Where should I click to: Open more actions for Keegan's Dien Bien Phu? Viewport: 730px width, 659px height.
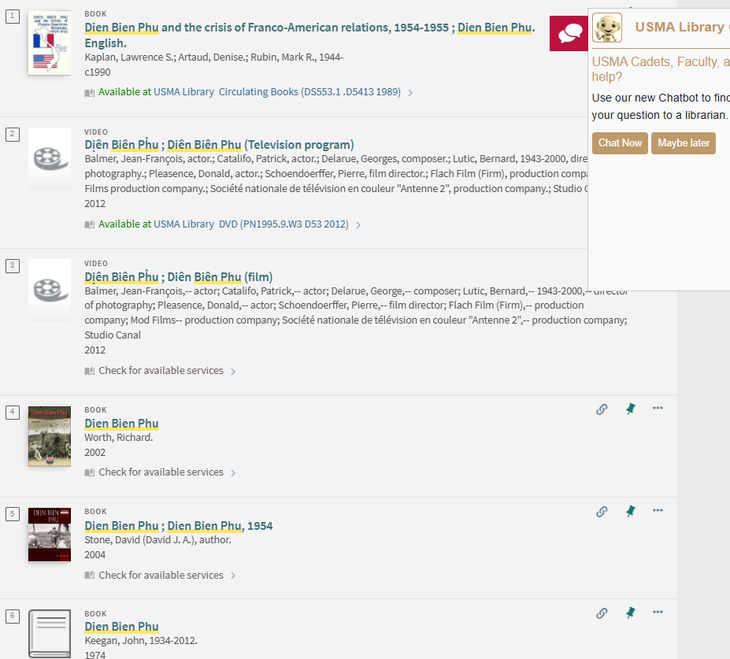click(657, 612)
